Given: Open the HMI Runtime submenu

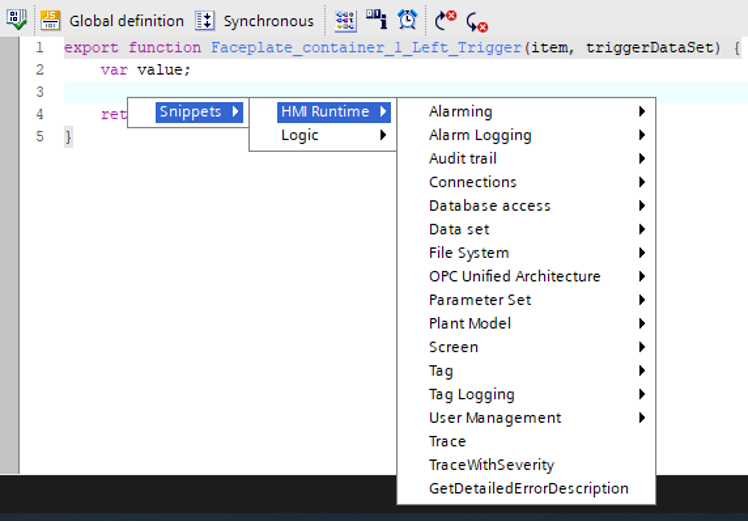Looking at the screenshot, I should click(x=333, y=112).
